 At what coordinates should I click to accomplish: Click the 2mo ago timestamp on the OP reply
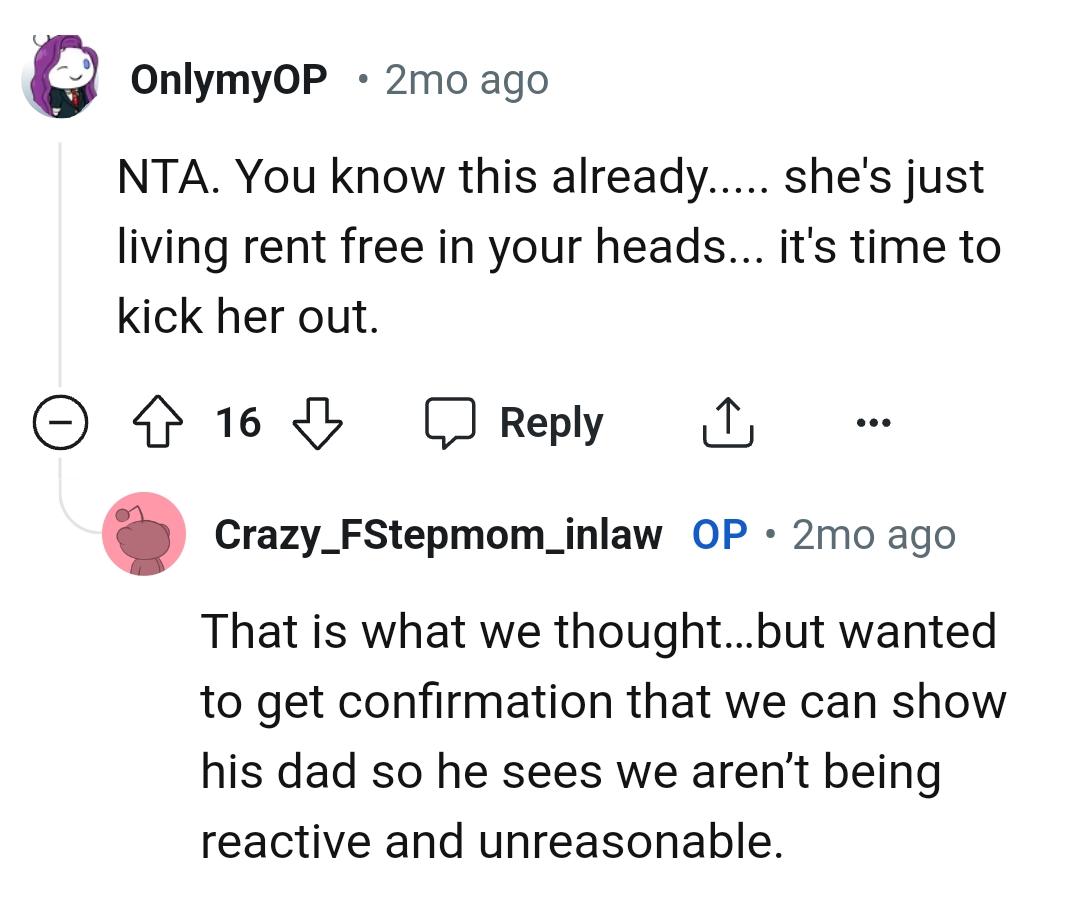click(x=872, y=534)
